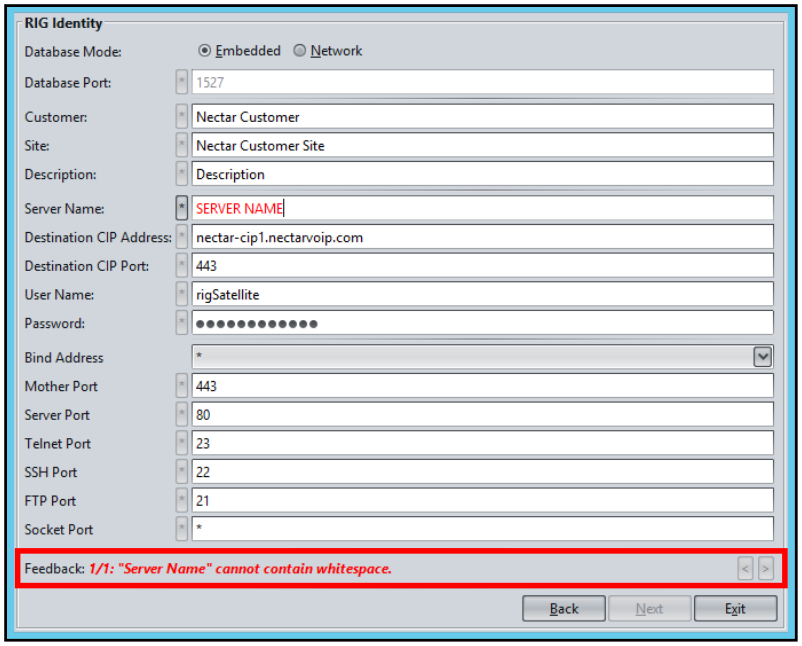Focus the Customer input field
Image resolution: width=802 pixels, height=646 pixels.
coord(482,117)
